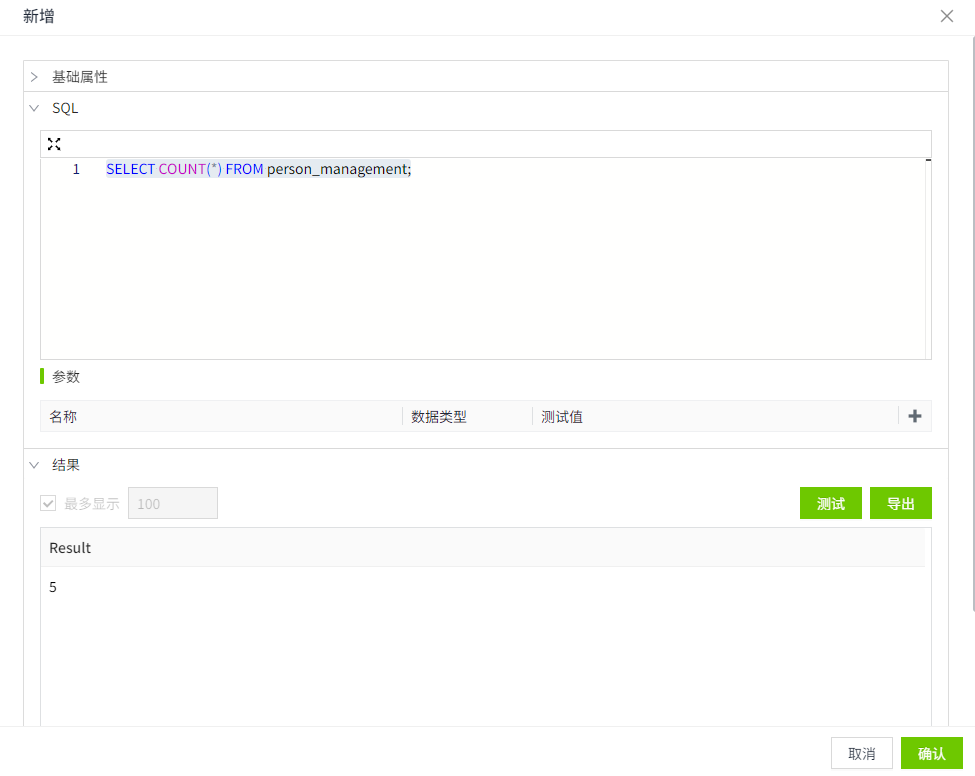Run the query with the 测试 button
The image size is (975, 776).
830,503
